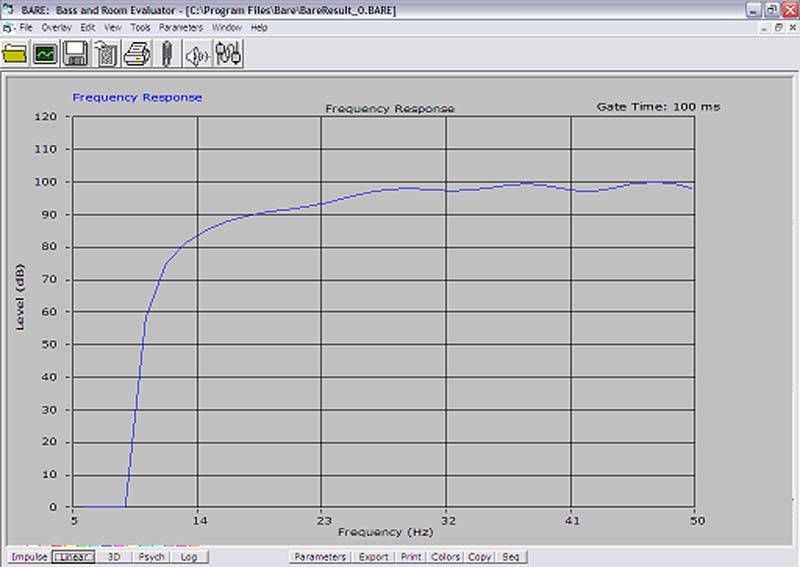
Task: Click the printer icon in toolbar
Action: point(136,54)
